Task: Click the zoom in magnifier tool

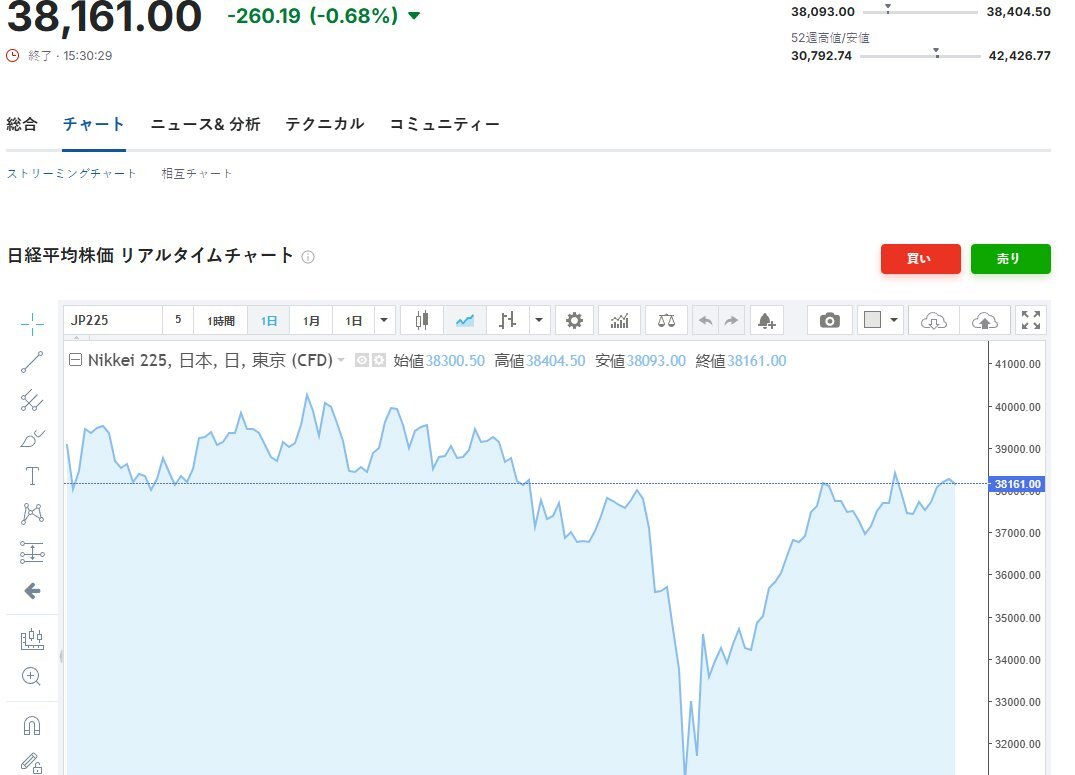Action: coord(32,677)
